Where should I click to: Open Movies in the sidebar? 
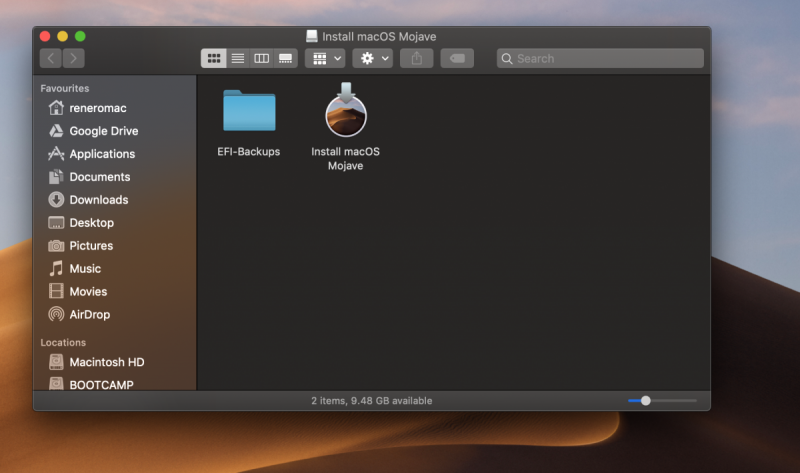pos(116,292)
